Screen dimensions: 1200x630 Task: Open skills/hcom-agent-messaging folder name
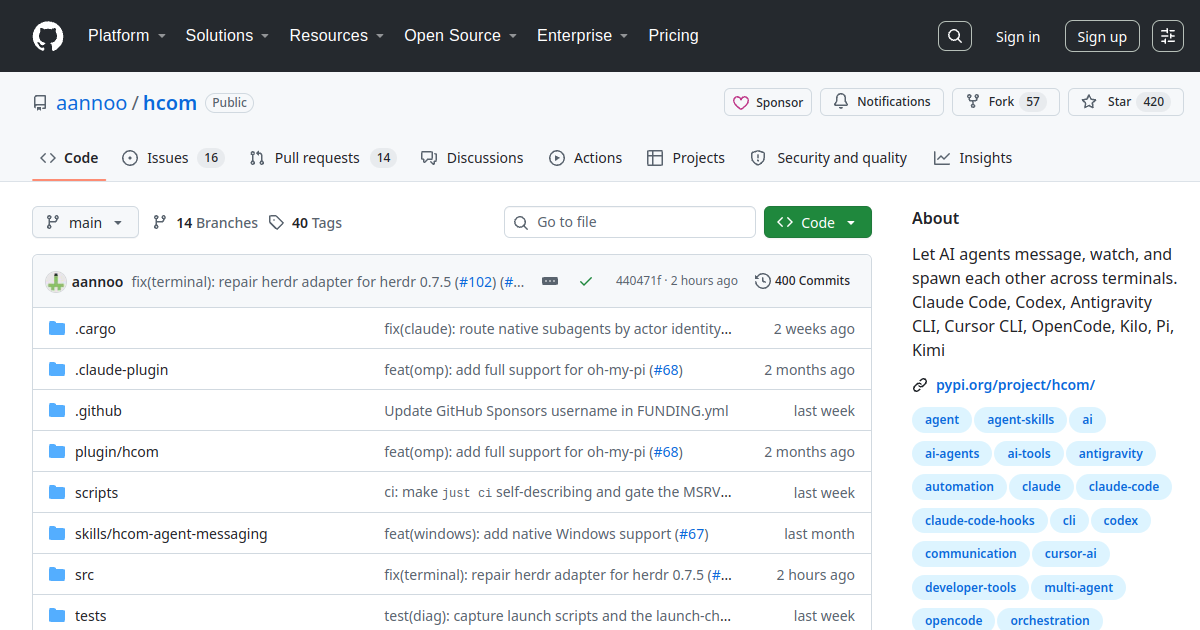[x=171, y=534]
